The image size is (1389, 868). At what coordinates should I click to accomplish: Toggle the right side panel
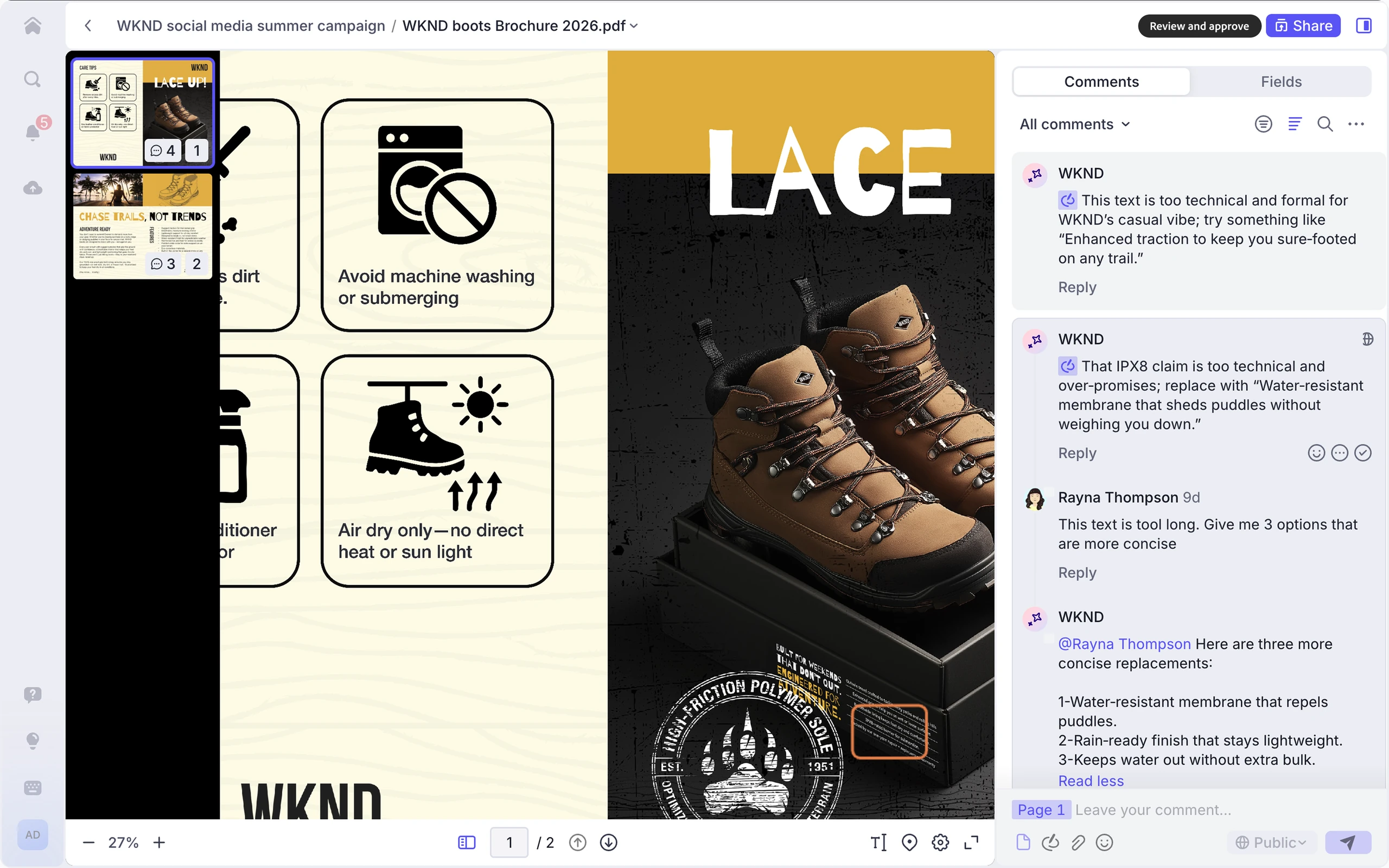click(1363, 26)
